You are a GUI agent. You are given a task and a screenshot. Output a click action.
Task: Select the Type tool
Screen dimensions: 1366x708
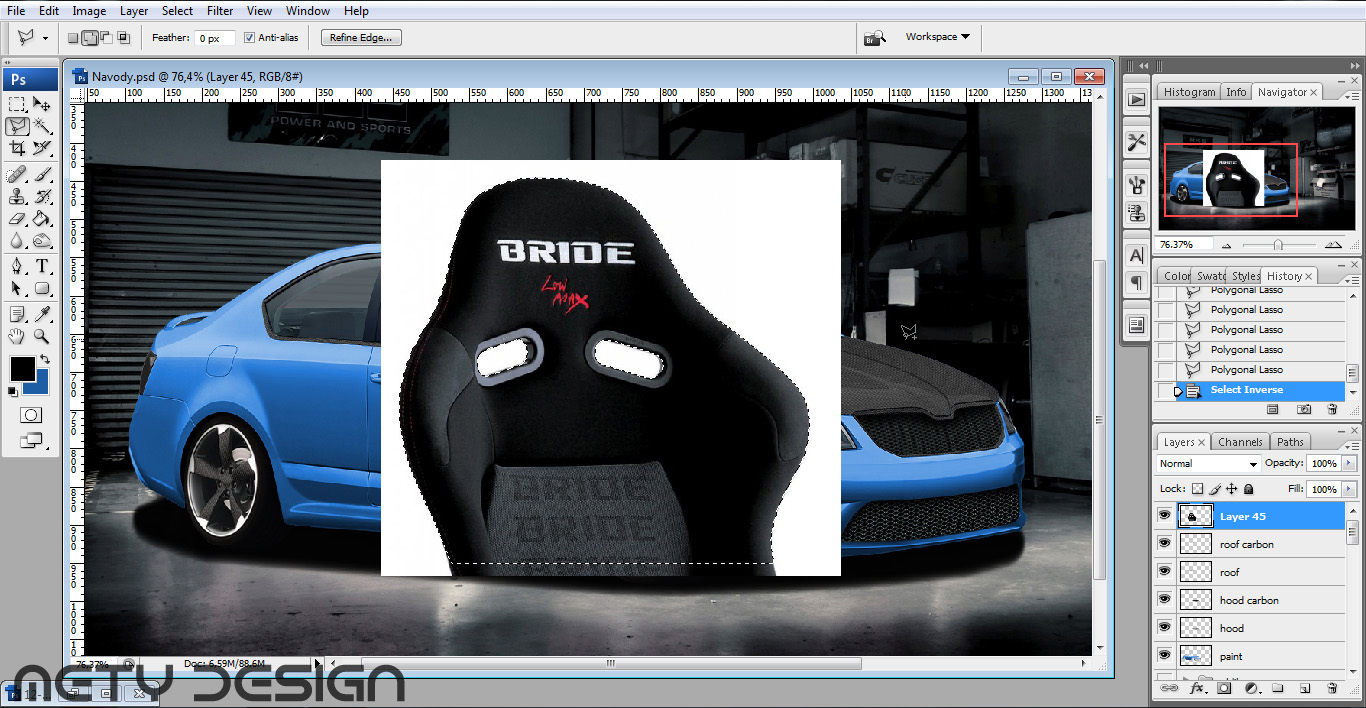point(42,266)
